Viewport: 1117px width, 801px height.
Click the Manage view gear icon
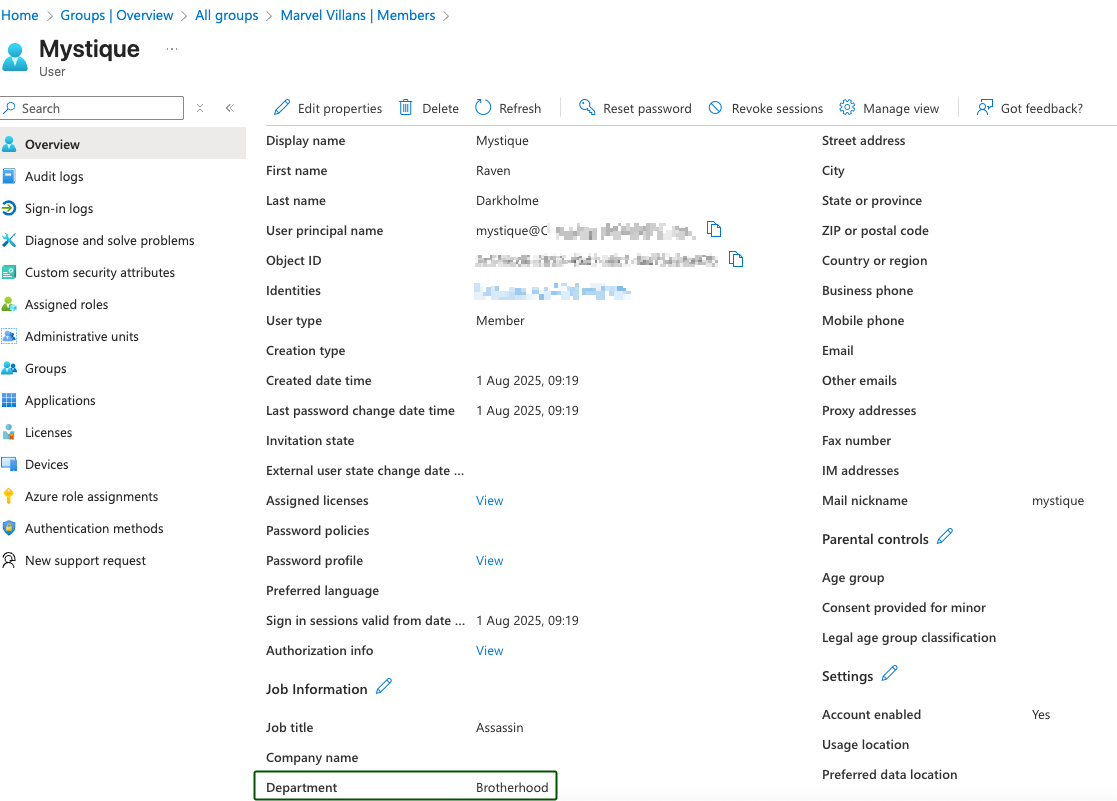pyautogui.click(x=847, y=108)
